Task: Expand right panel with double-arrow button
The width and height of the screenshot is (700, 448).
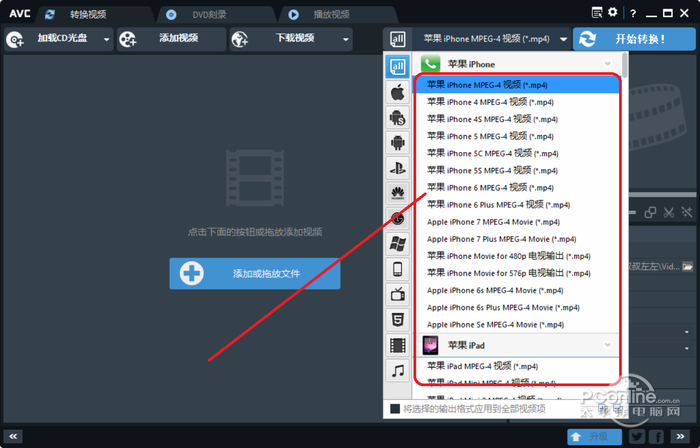Action: (x=680, y=436)
